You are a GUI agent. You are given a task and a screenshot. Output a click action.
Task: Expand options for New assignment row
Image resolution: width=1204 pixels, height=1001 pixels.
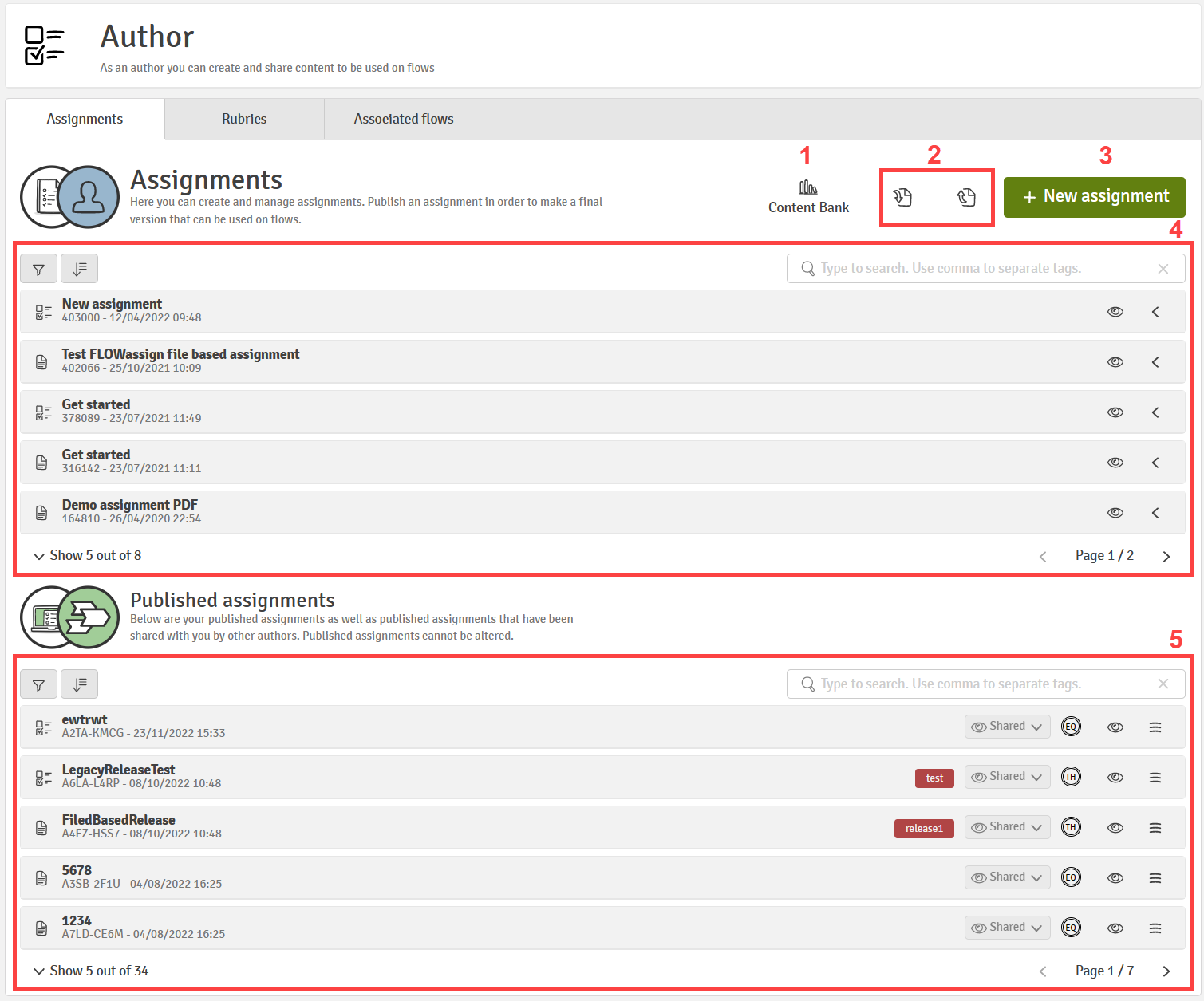[x=1155, y=312]
